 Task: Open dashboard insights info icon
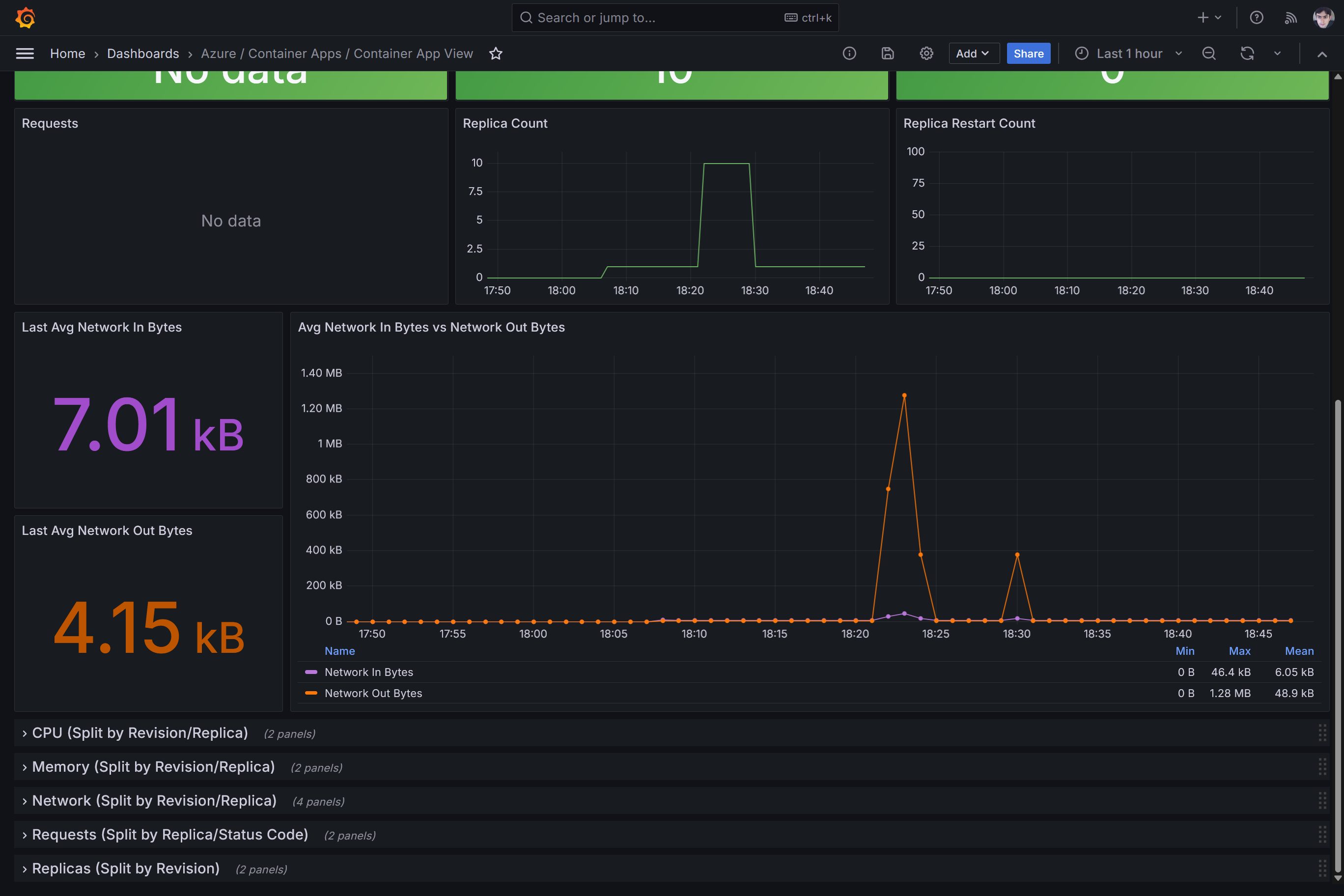(849, 54)
